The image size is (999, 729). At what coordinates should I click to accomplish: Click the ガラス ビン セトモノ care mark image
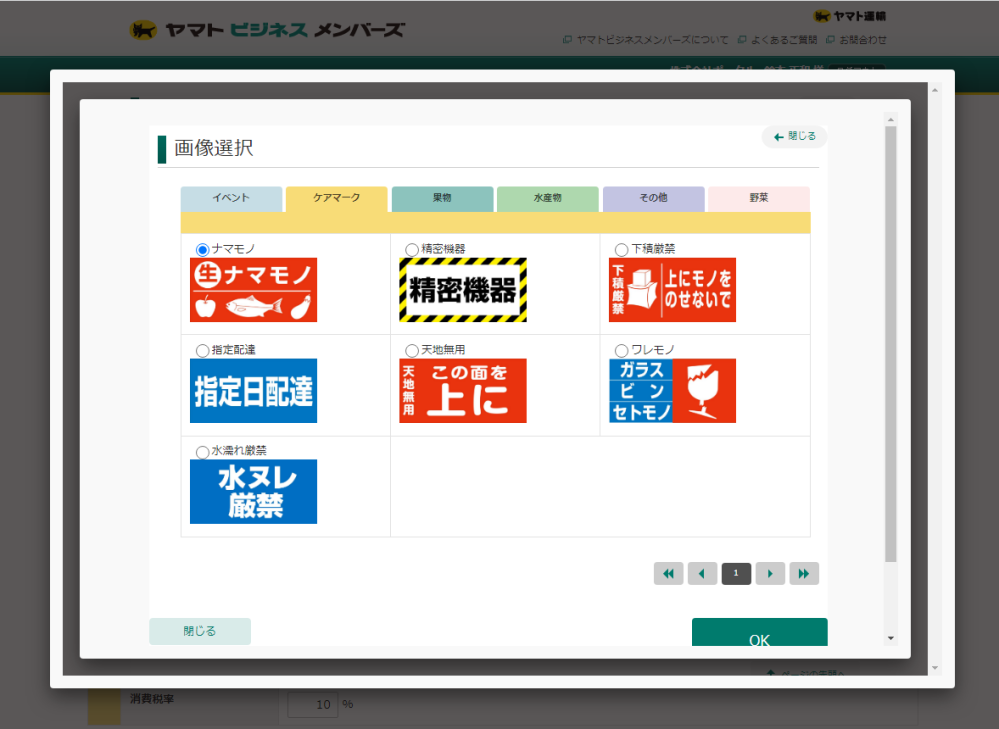click(672, 391)
